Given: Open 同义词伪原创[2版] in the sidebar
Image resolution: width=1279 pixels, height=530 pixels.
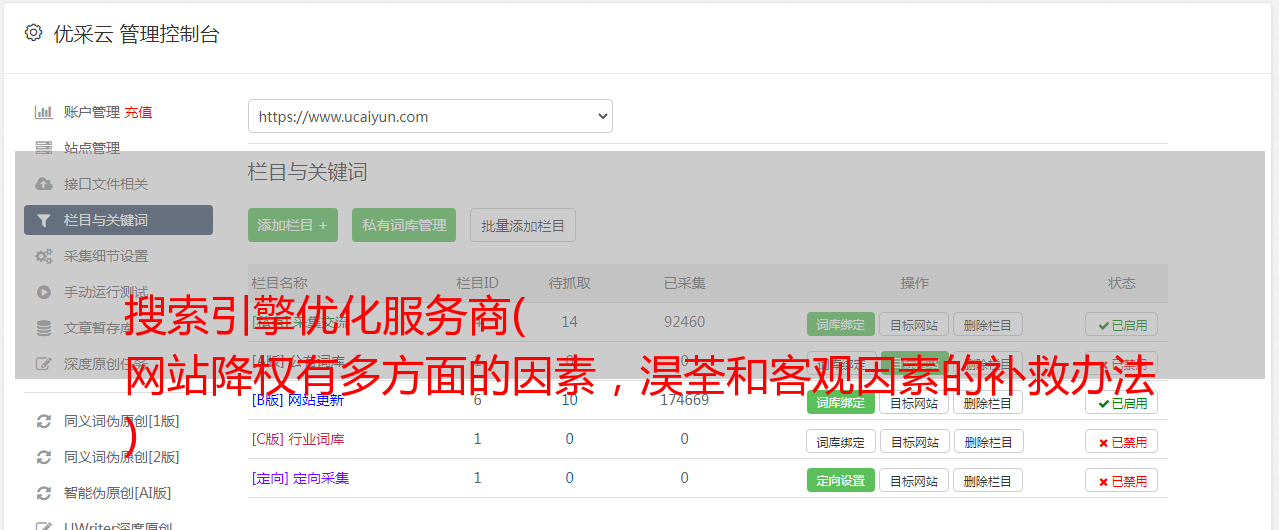Looking at the screenshot, I should 122,457.
